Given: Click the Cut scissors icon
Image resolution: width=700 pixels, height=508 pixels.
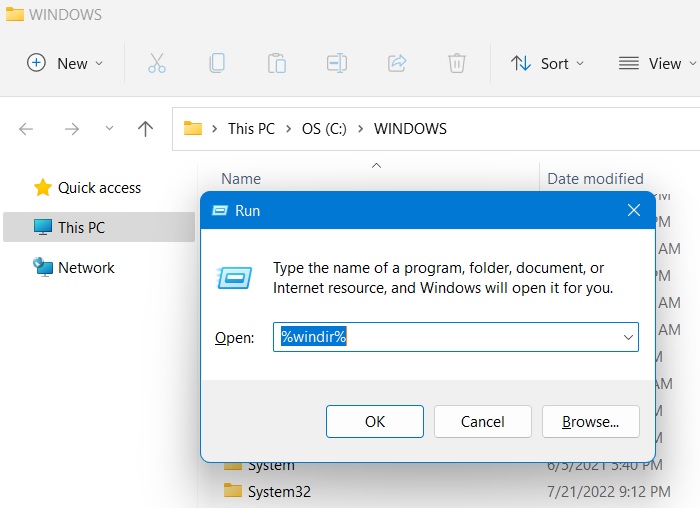Looking at the screenshot, I should pyautogui.click(x=157, y=63).
